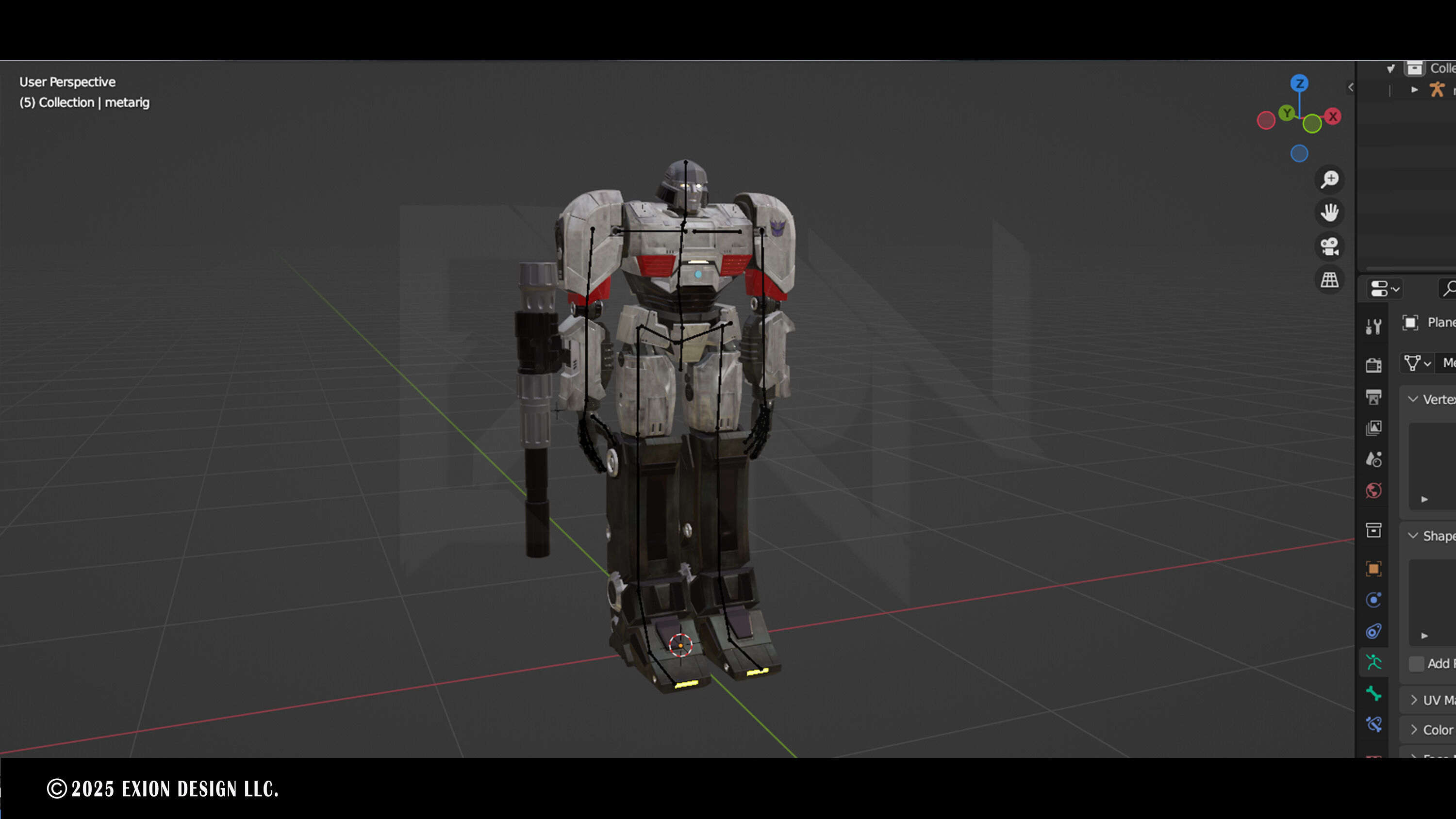Image resolution: width=1456 pixels, height=819 pixels.
Task: Click the 'Plane' object name in properties
Action: point(1441,322)
